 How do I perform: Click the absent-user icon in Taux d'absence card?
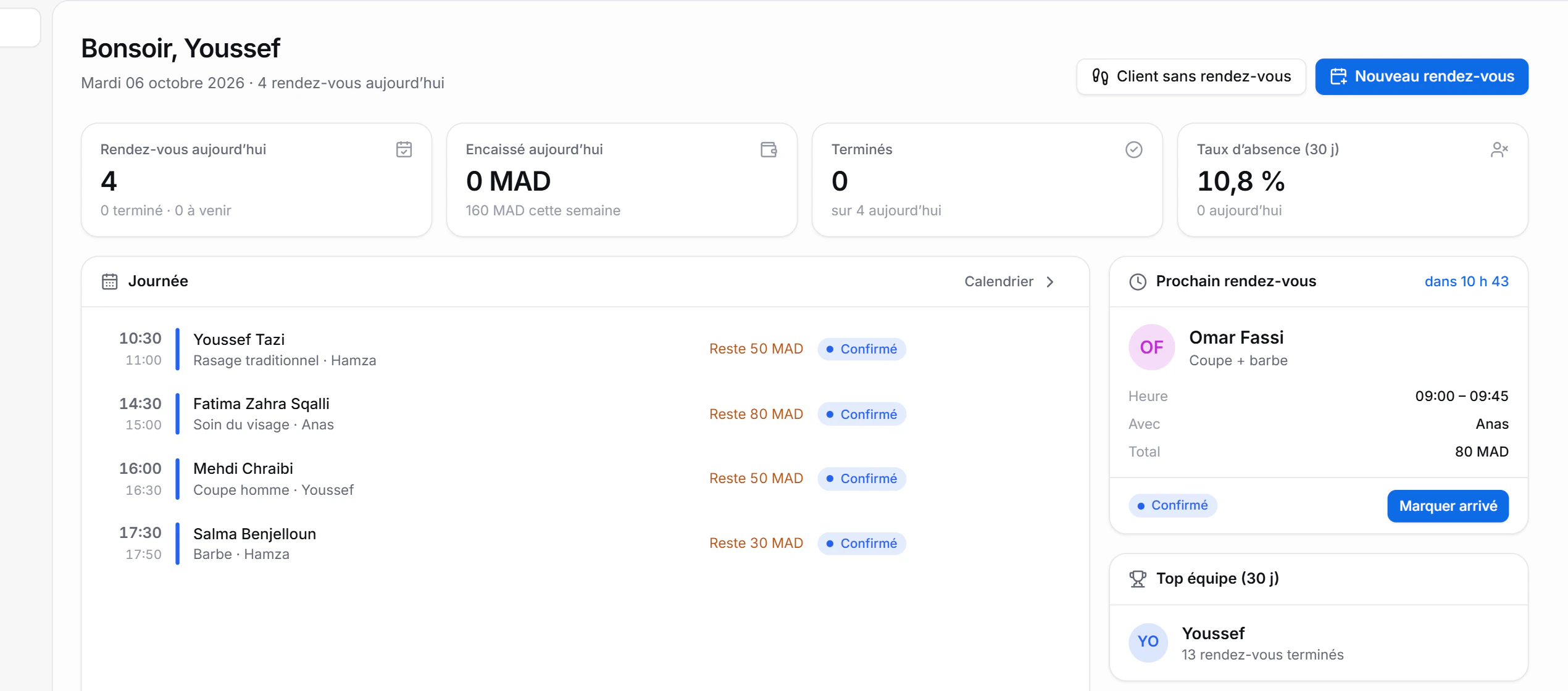[1499, 149]
